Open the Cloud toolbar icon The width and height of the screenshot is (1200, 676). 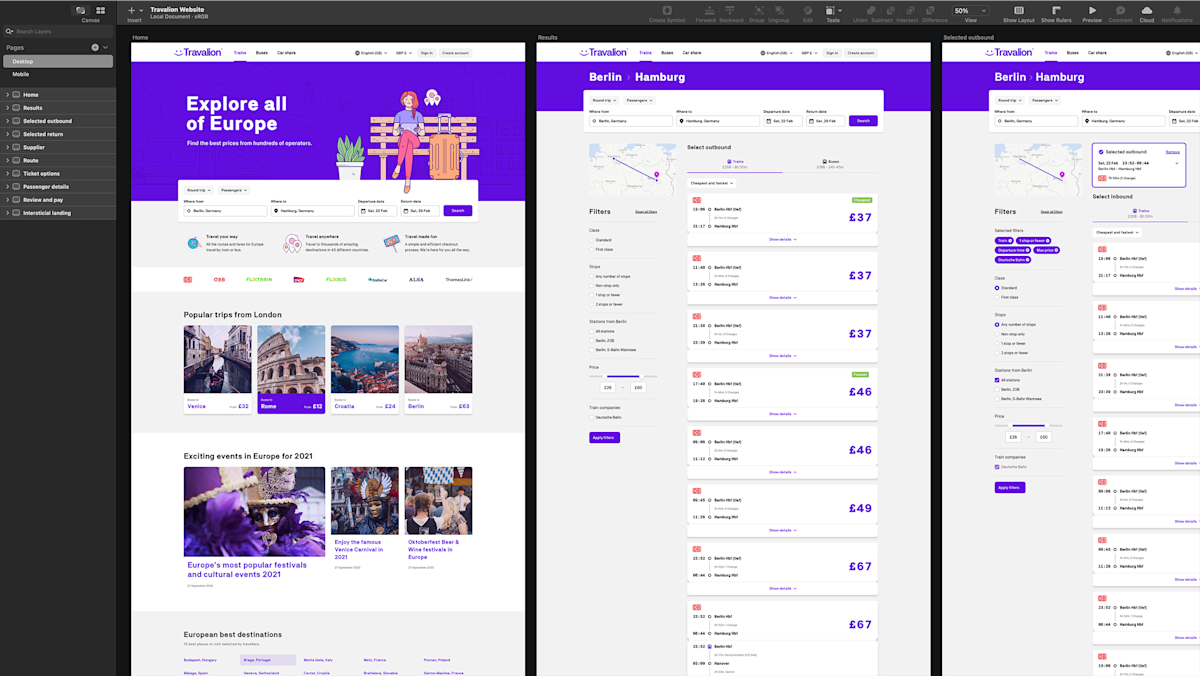[1146, 10]
